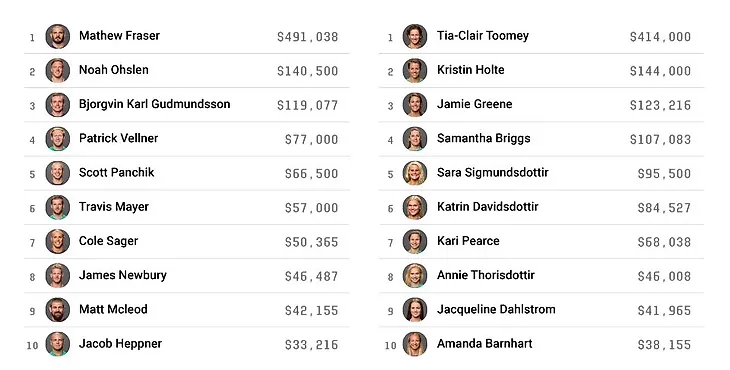
Task: Click Noah Ohlsen's profile picture
Action: [x=58, y=71]
